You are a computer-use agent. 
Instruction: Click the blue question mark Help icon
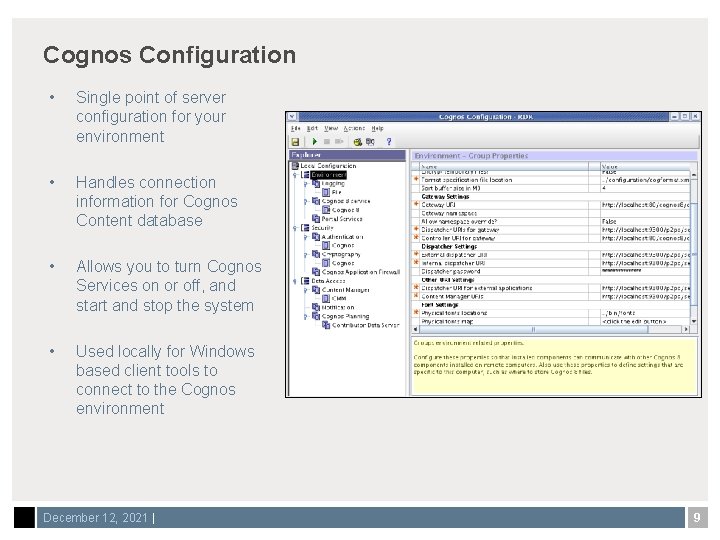tap(389, 142)
